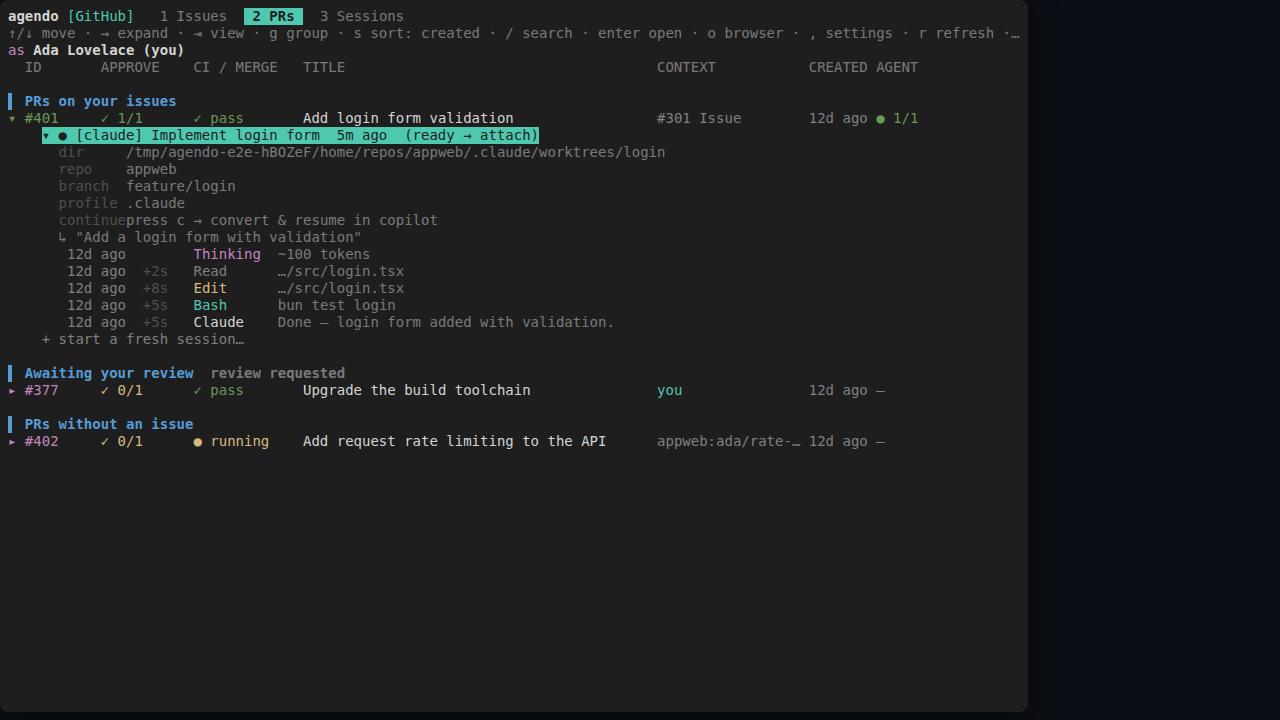Click the AGENT column header
The image size is (1280, 720).
pos(897,67)
